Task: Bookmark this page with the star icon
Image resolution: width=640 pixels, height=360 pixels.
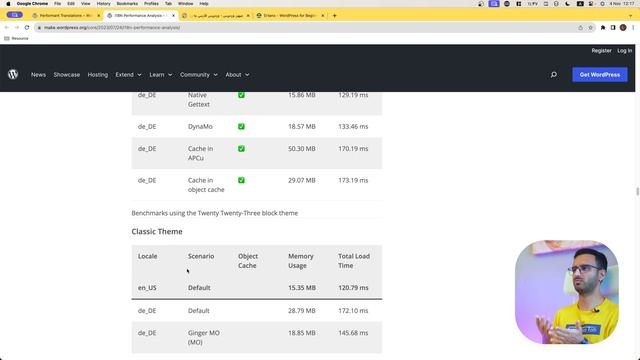Action: point(590,28)
